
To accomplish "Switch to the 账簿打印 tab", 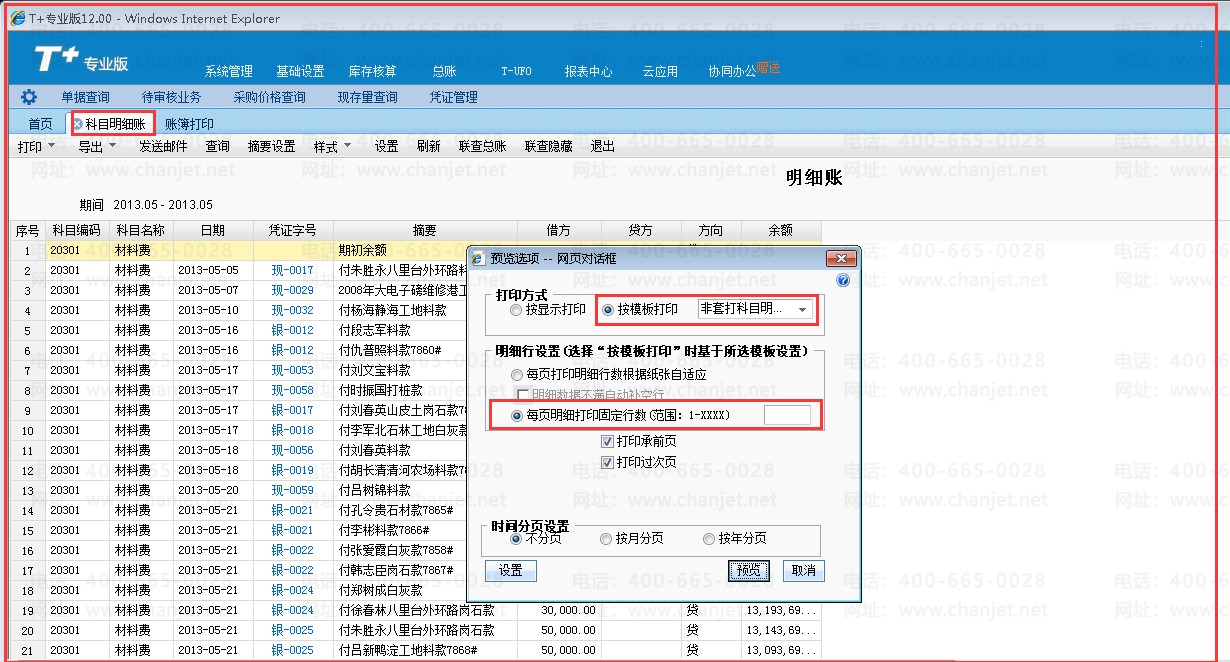I will pyautogui.click(x=189, y=124).
